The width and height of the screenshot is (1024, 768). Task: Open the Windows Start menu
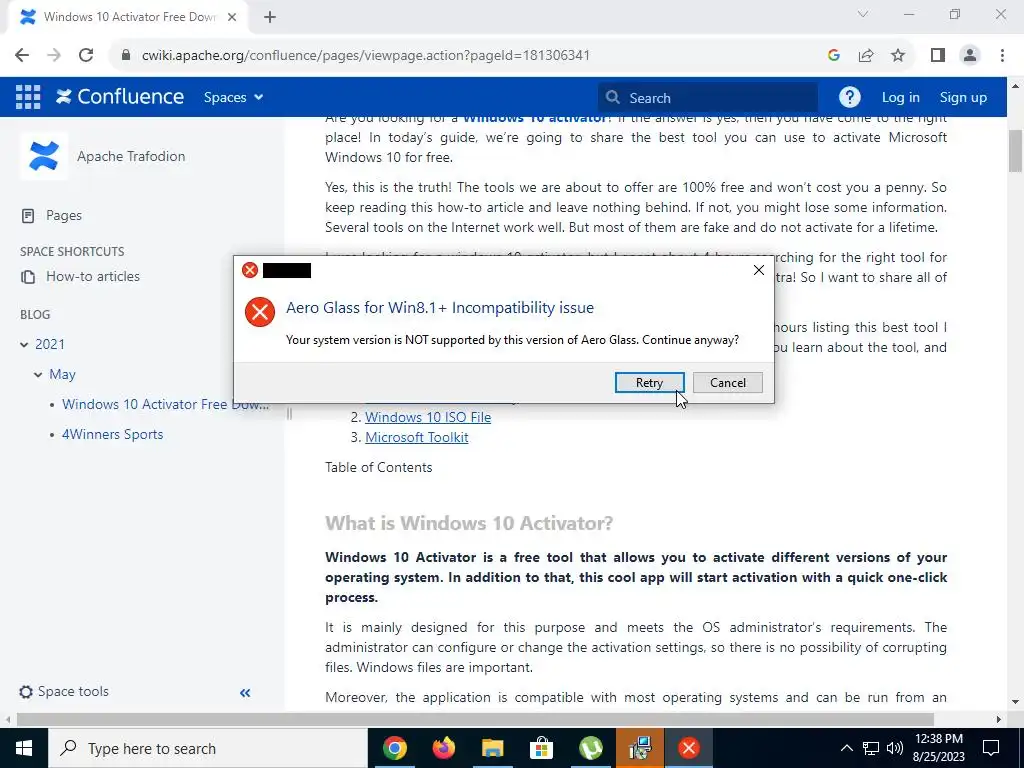click(24, 748)
